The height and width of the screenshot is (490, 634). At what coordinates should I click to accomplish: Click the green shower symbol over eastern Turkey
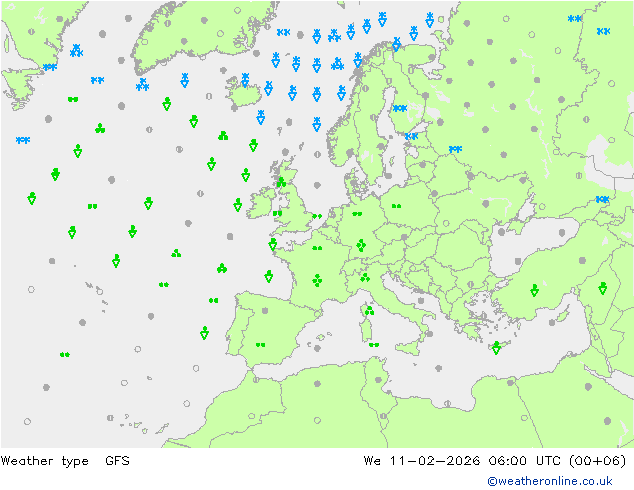pos(603,288)
